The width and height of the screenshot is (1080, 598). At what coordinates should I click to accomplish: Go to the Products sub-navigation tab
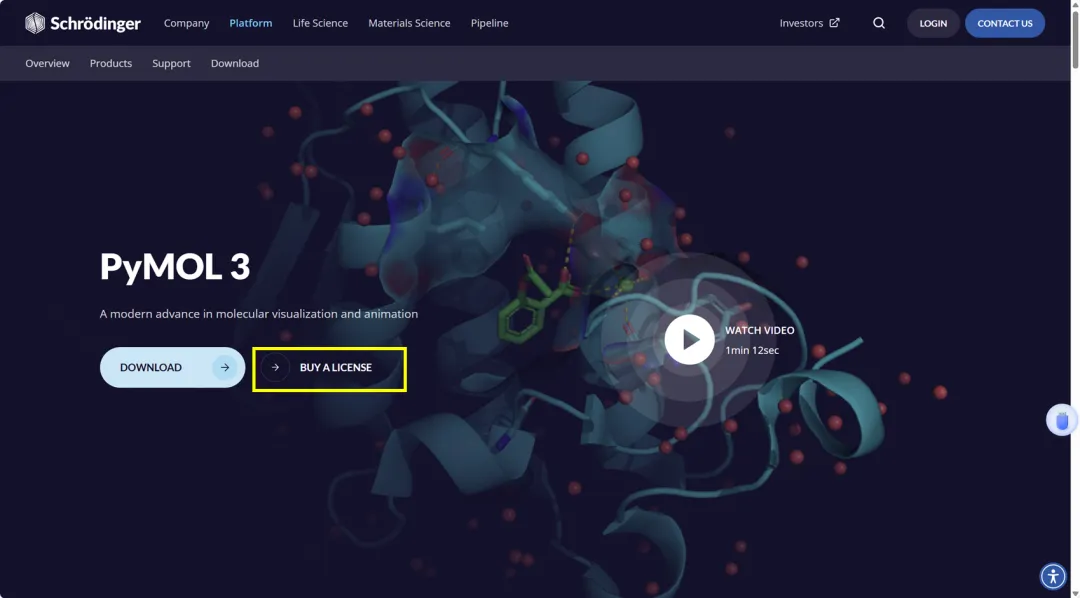(111, 63)
